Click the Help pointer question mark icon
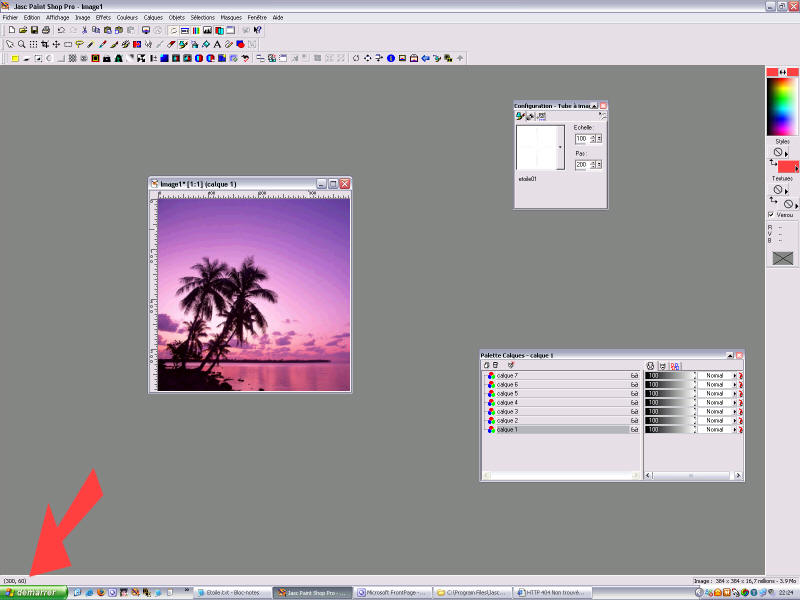Viewport: 800px width, 600px height. pos(258,30)
